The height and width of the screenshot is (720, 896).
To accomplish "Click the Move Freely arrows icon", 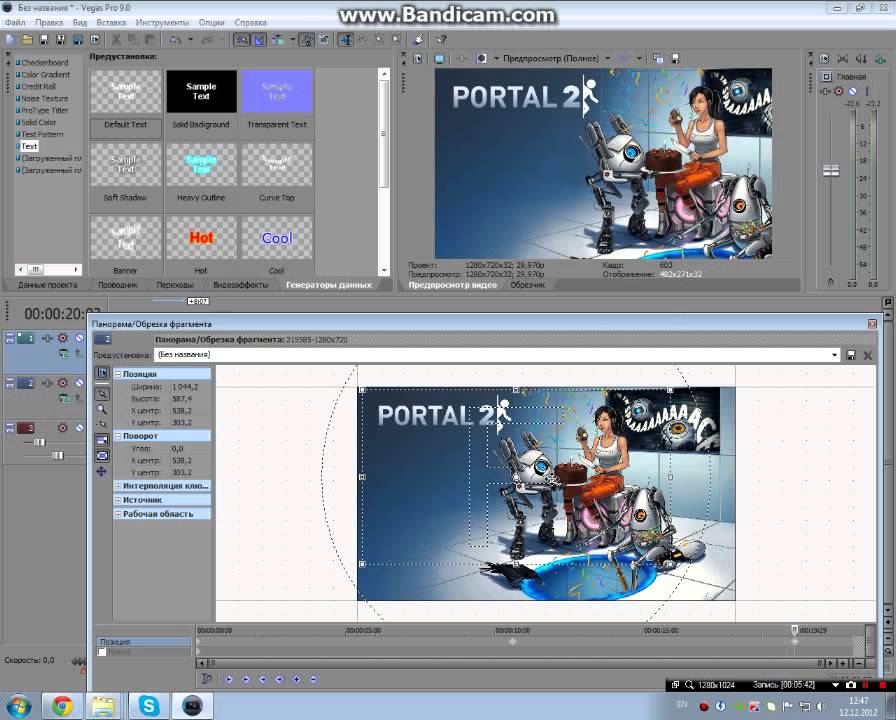I will point(102,471).
